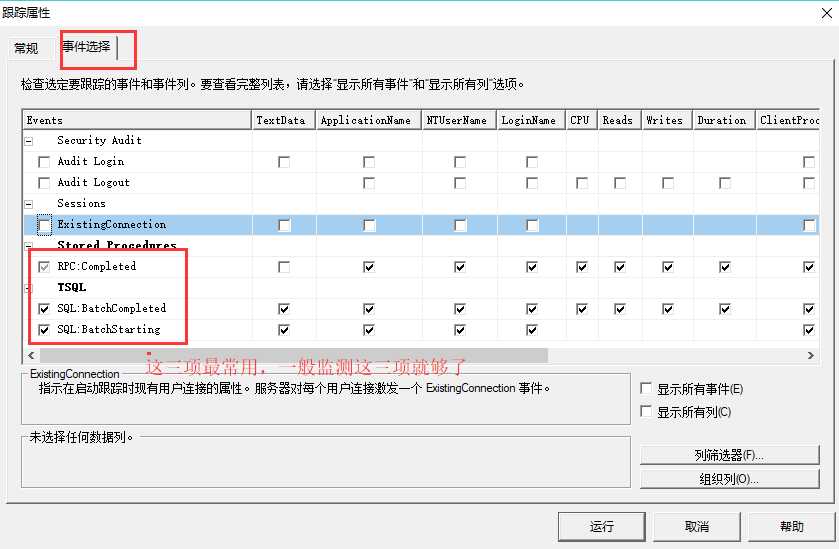Collapse the Security Audit group

[x=29, y=141]
